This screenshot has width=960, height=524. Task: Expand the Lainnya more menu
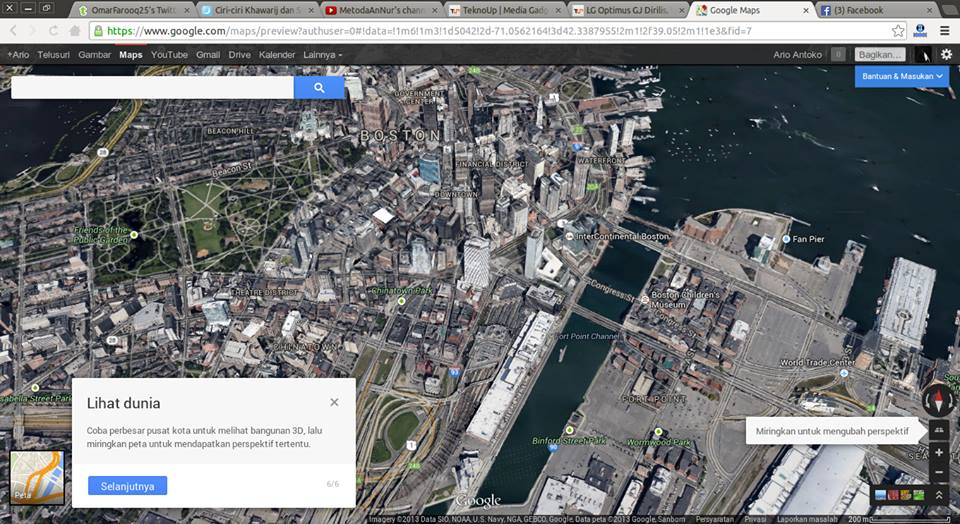pyautogui.click(x=323, y=54)
